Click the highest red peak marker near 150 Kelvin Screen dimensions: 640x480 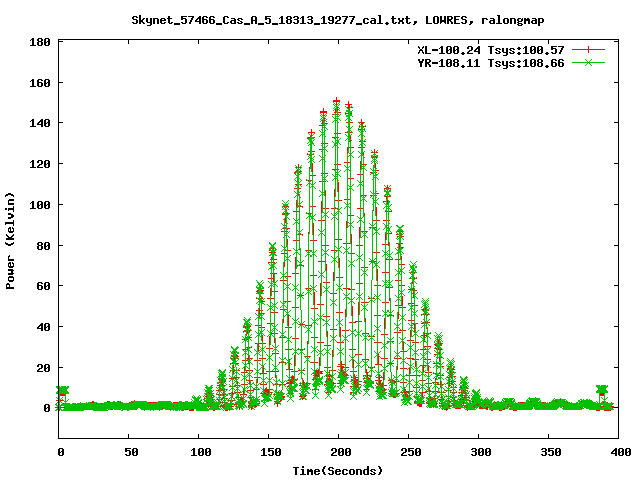click(336, 100)
